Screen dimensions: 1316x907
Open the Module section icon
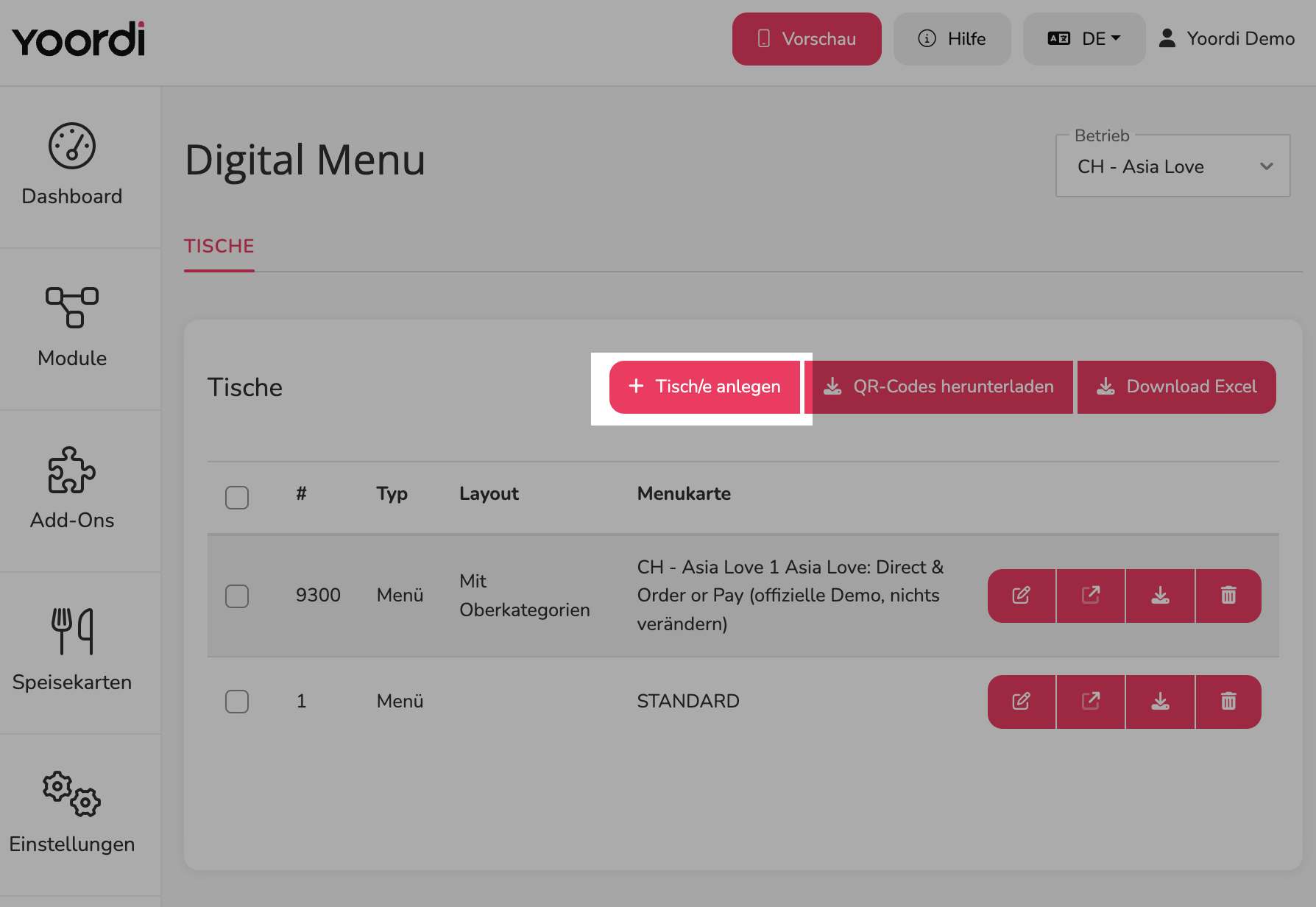pyautogui.click(x=72, y=307)
